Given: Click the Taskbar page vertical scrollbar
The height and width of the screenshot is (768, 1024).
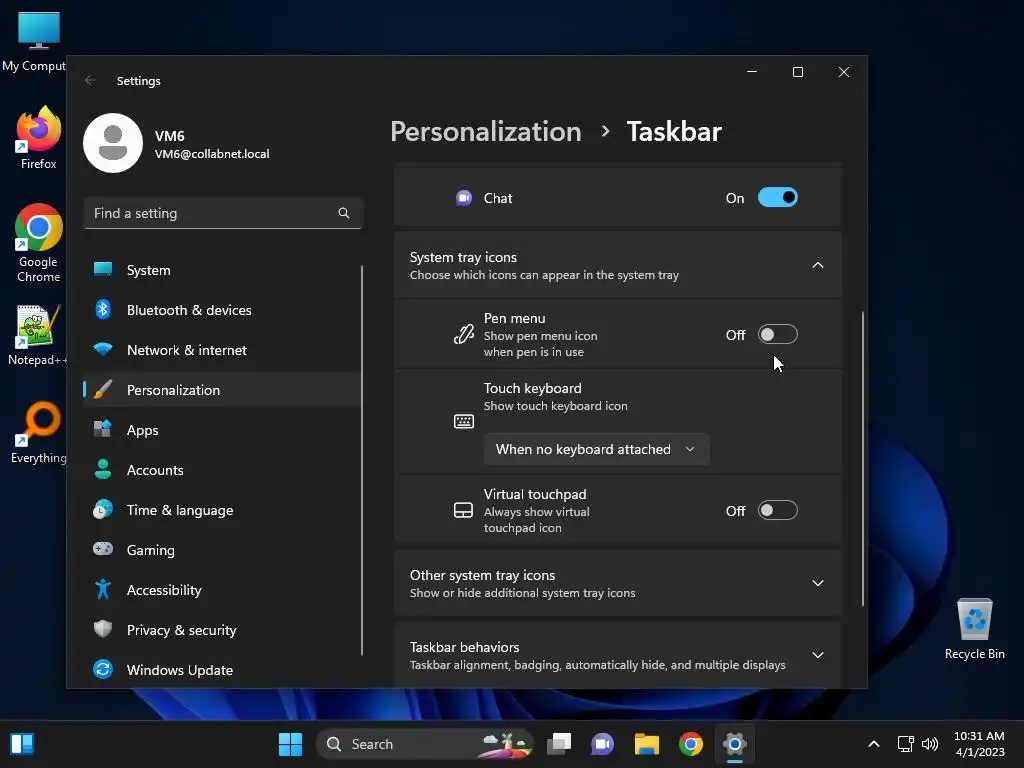Looking at the screenshot, I should pyautogui.click(x=863, y=458).
